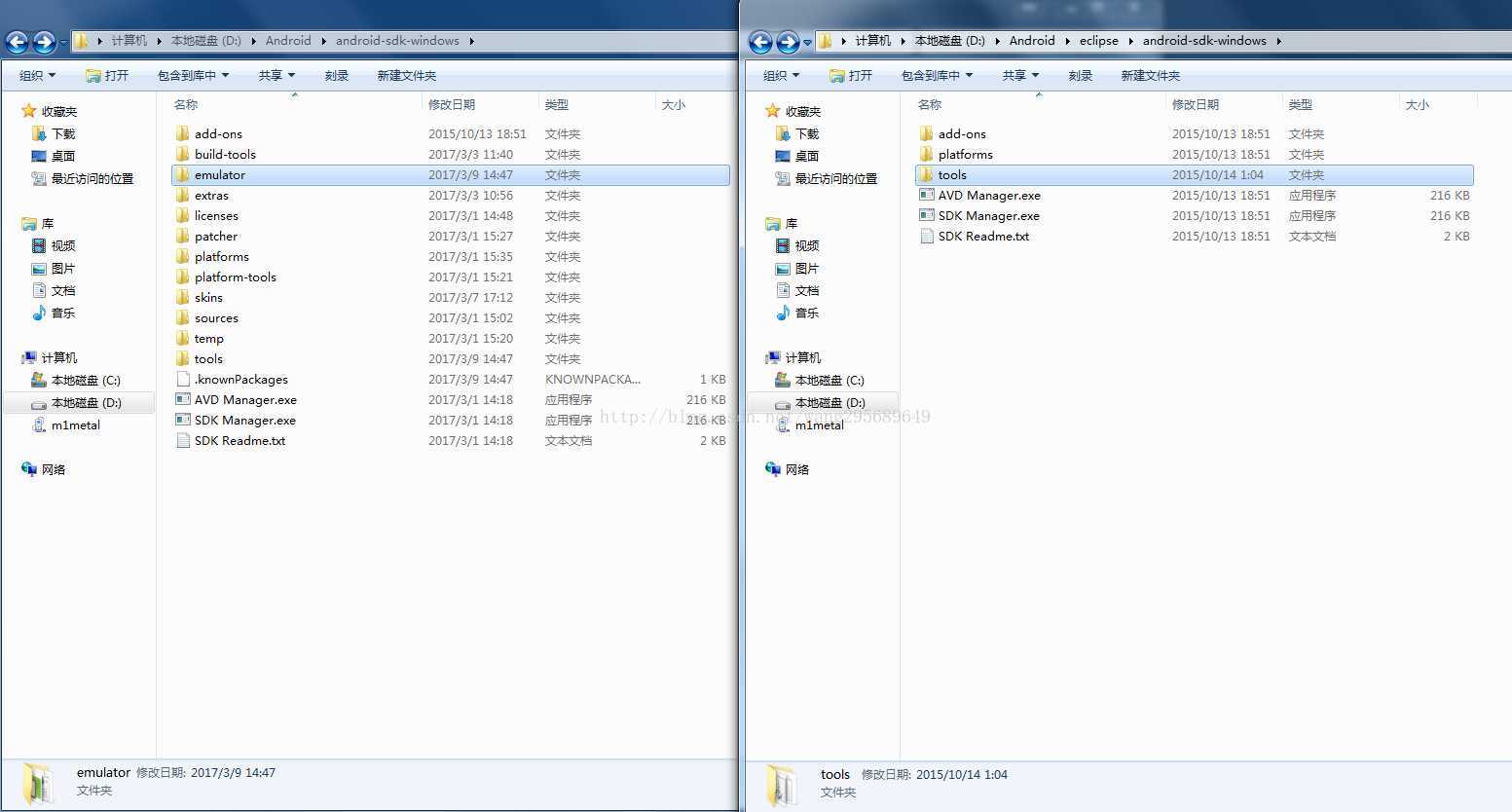The image size is (1512, 812).
Task: Select add-ons folder name in right window
Action: point(962,134)
